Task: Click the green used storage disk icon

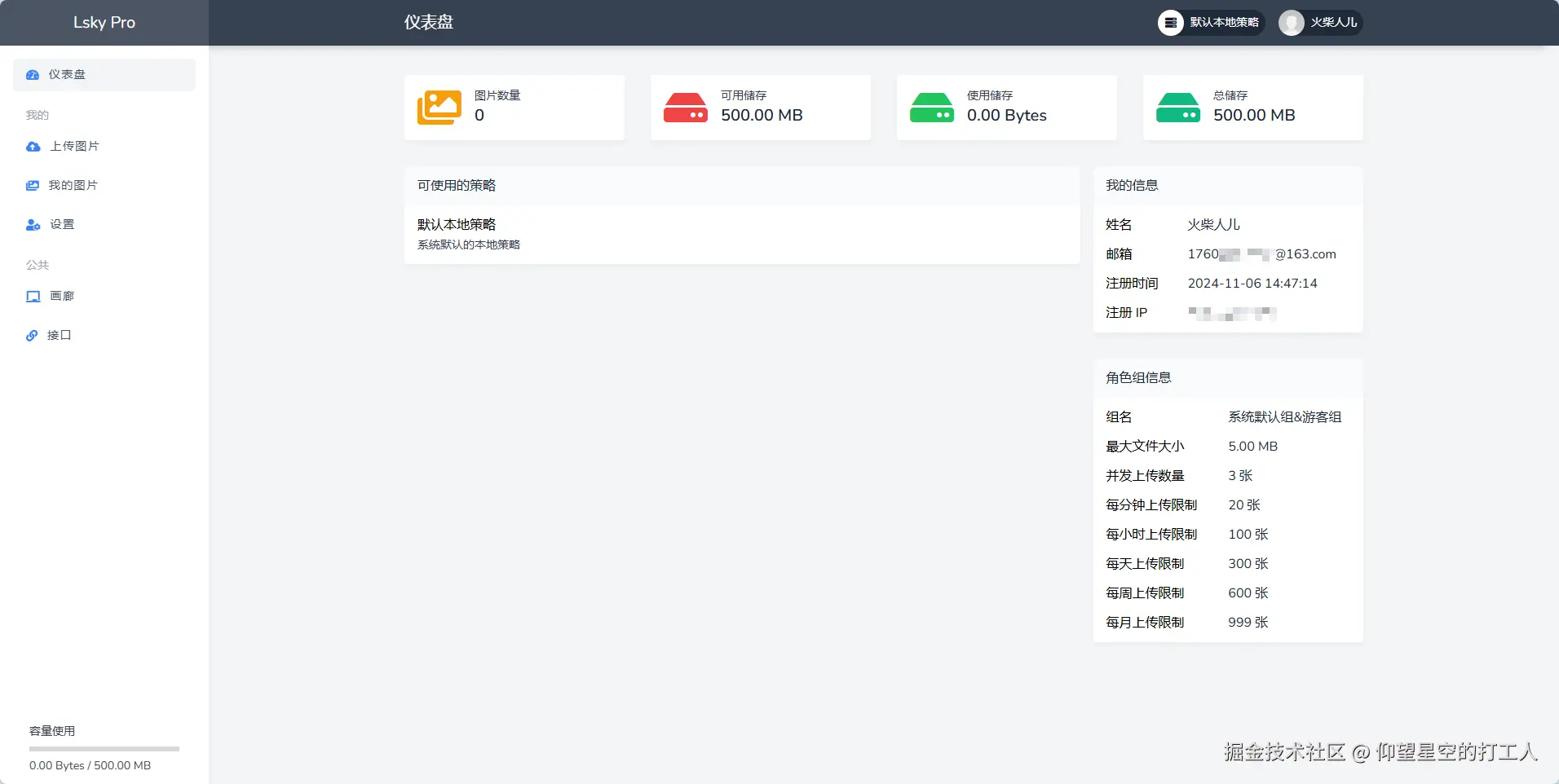Action: 932,108
